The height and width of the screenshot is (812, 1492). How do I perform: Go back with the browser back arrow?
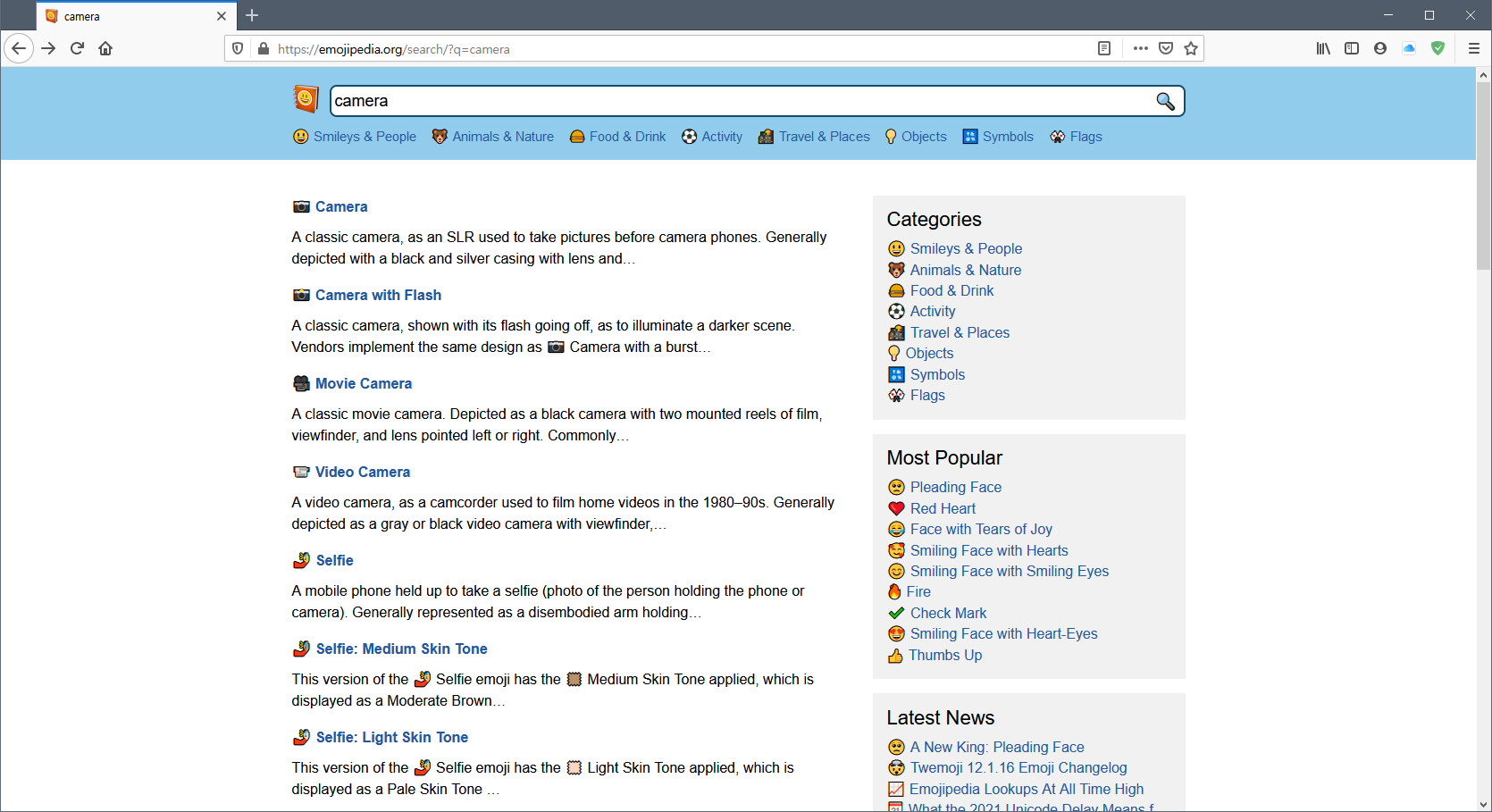pyautogui.click(x=19, y=48)
